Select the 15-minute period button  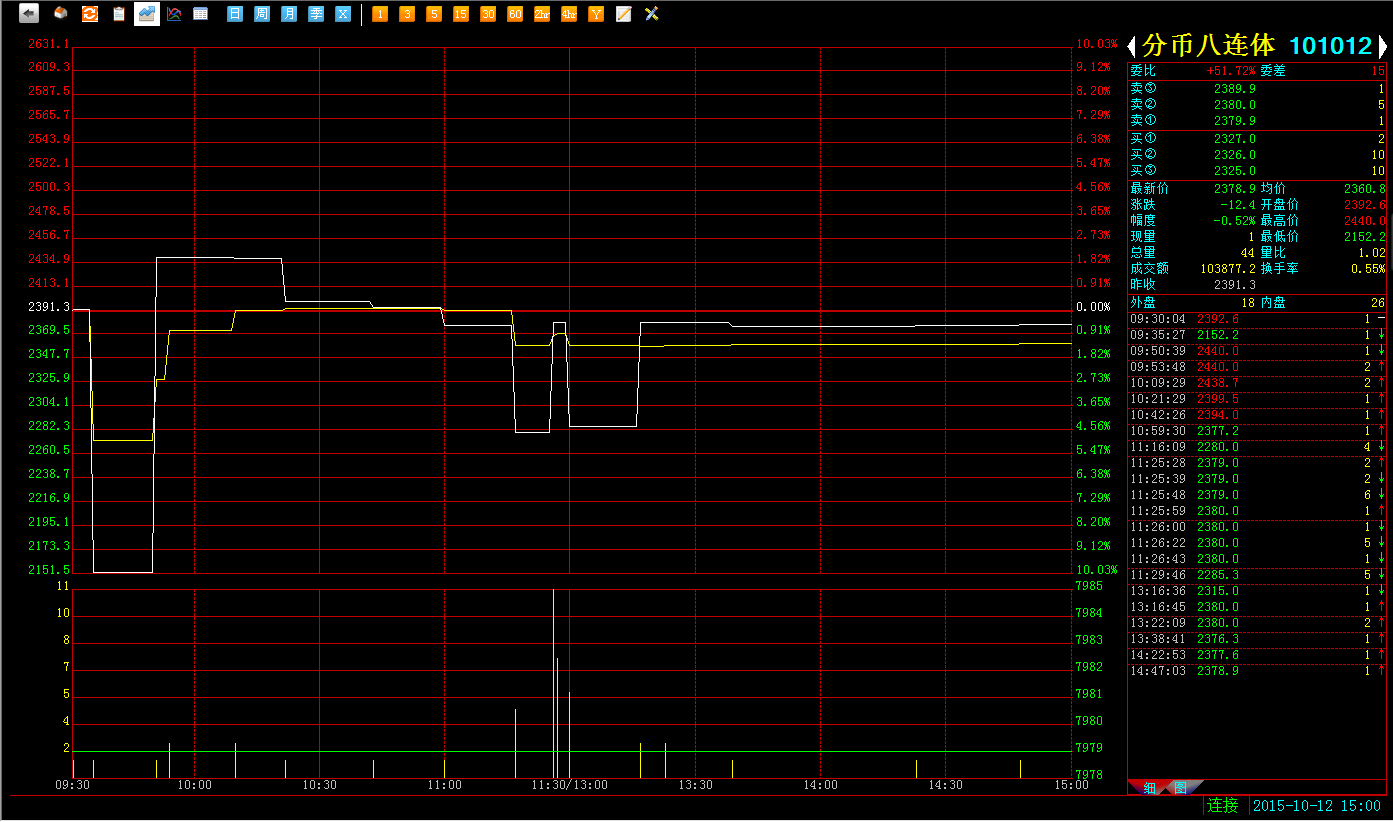click(461, 14)
